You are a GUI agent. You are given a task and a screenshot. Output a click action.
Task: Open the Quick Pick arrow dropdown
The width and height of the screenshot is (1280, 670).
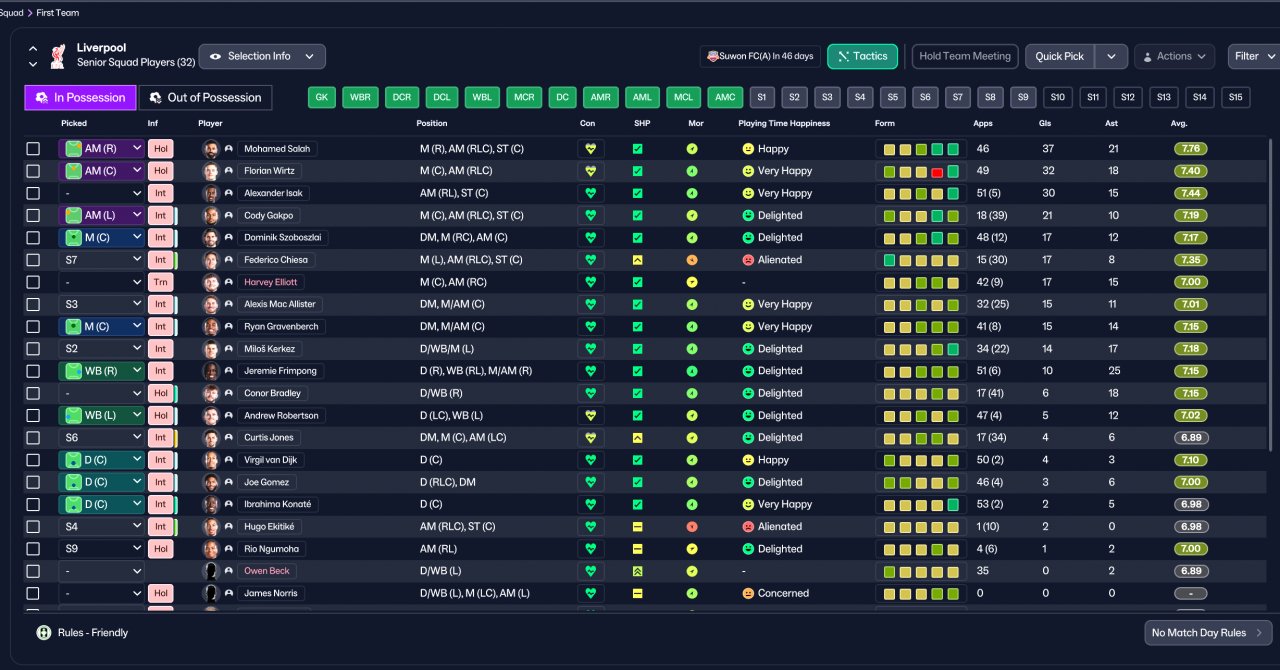point(1111,57)
